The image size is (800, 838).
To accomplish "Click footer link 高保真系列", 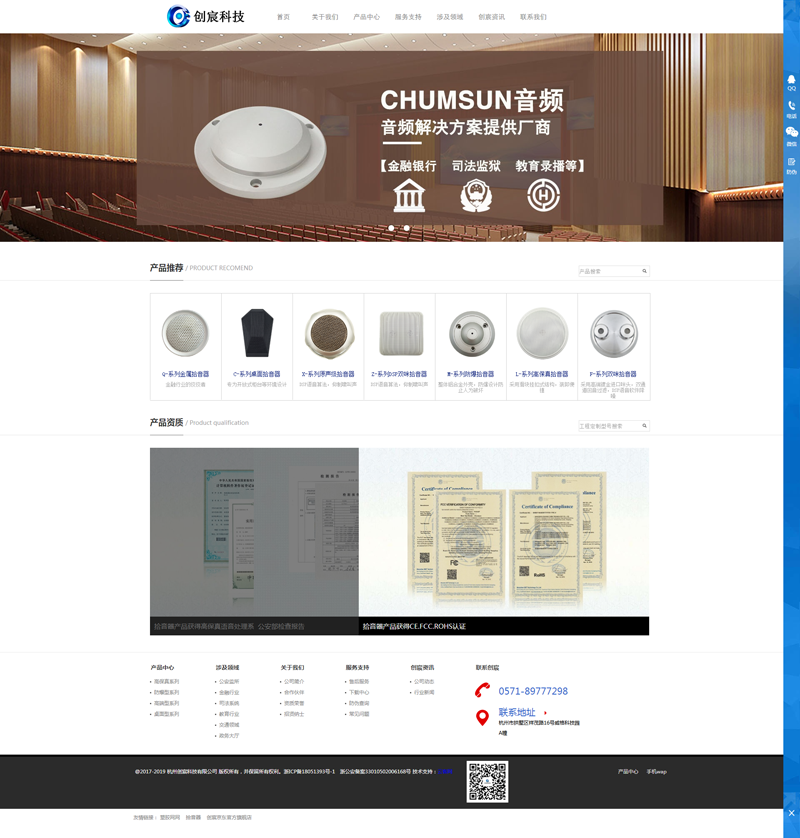I will click(166, 681).
